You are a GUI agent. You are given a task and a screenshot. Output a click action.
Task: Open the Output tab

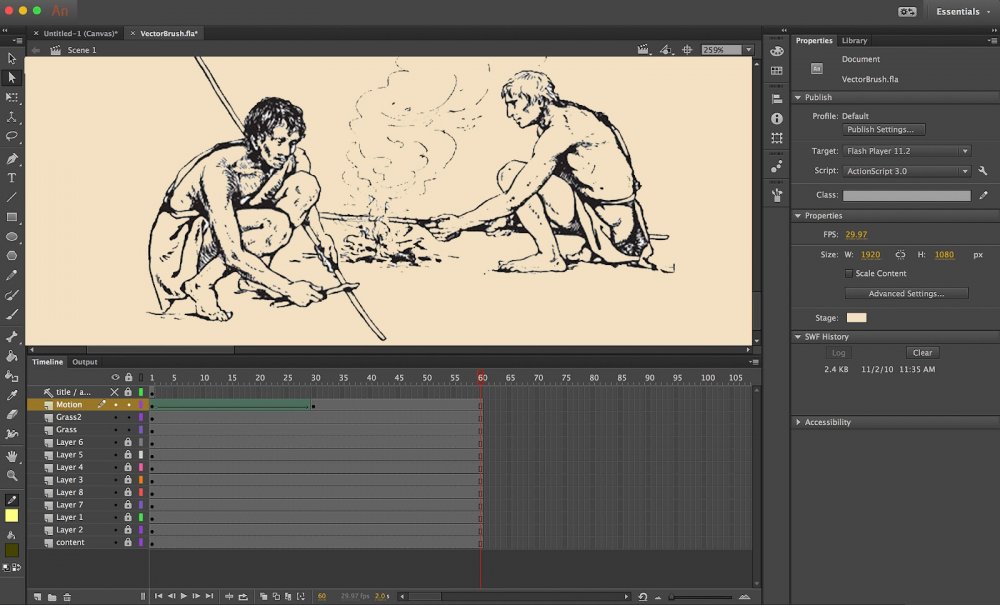[85, 362]
